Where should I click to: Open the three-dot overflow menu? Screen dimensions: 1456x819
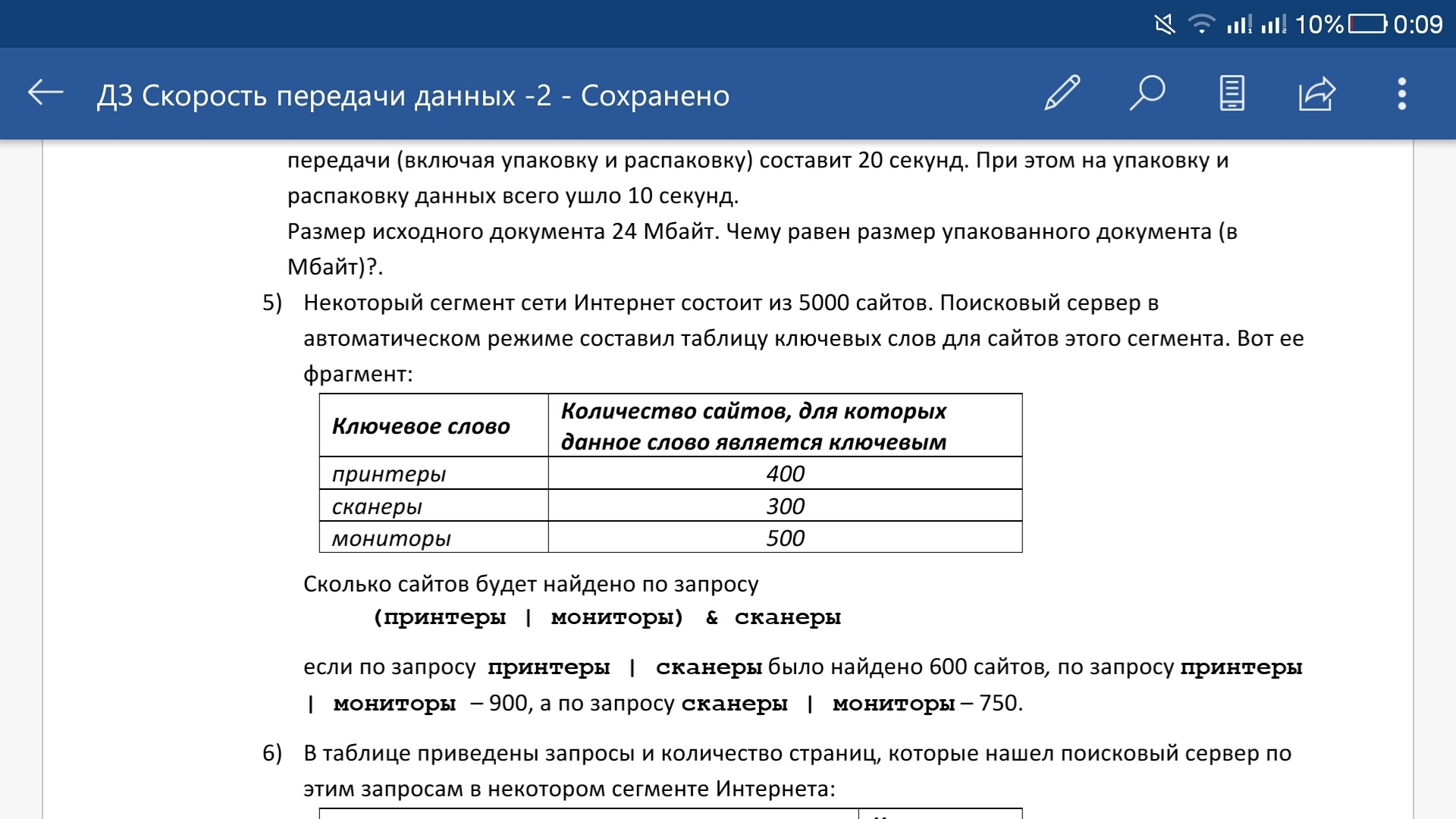click(1401, 94)
